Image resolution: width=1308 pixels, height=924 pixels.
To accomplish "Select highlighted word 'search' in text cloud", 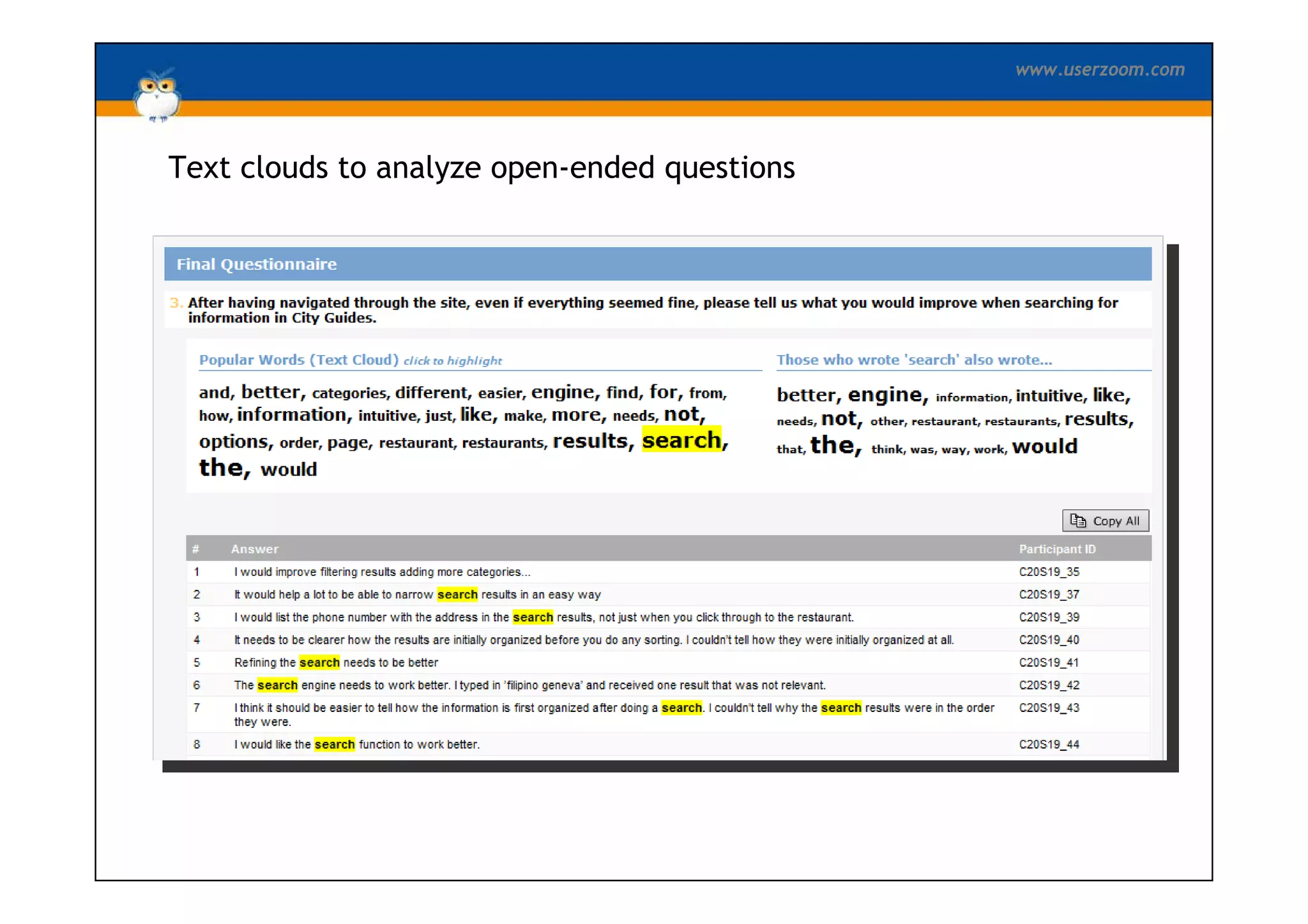I will (x=681, y=440).
